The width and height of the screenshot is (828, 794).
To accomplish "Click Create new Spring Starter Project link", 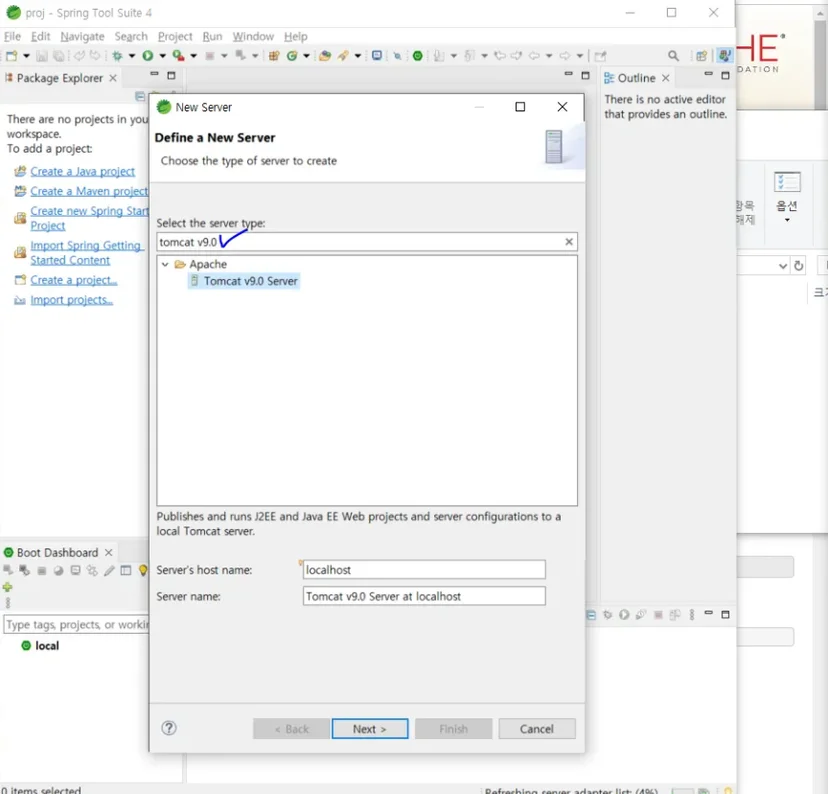I will pos(89,218).
